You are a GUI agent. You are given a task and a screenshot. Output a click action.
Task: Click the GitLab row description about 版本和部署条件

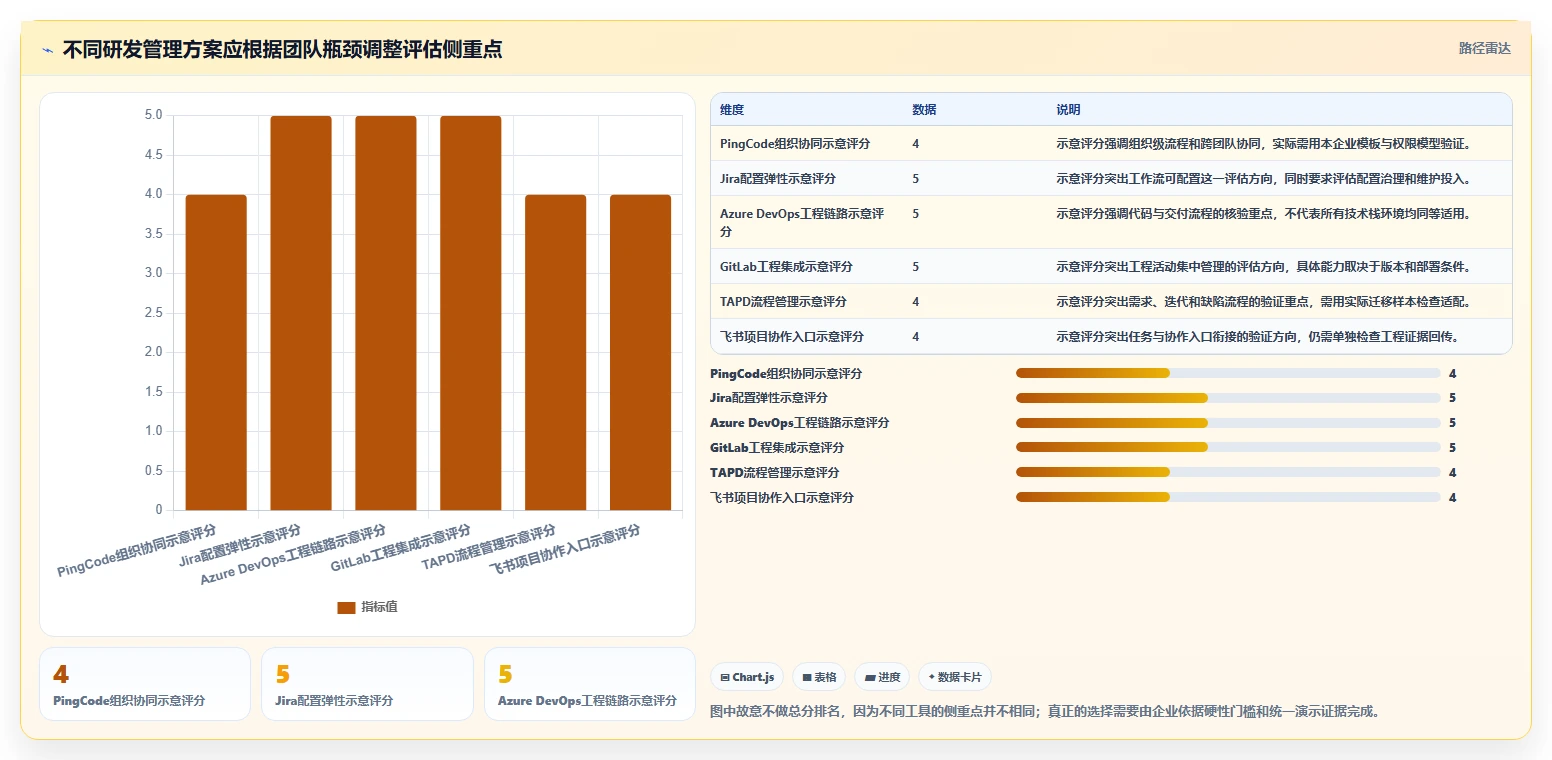1263,267
